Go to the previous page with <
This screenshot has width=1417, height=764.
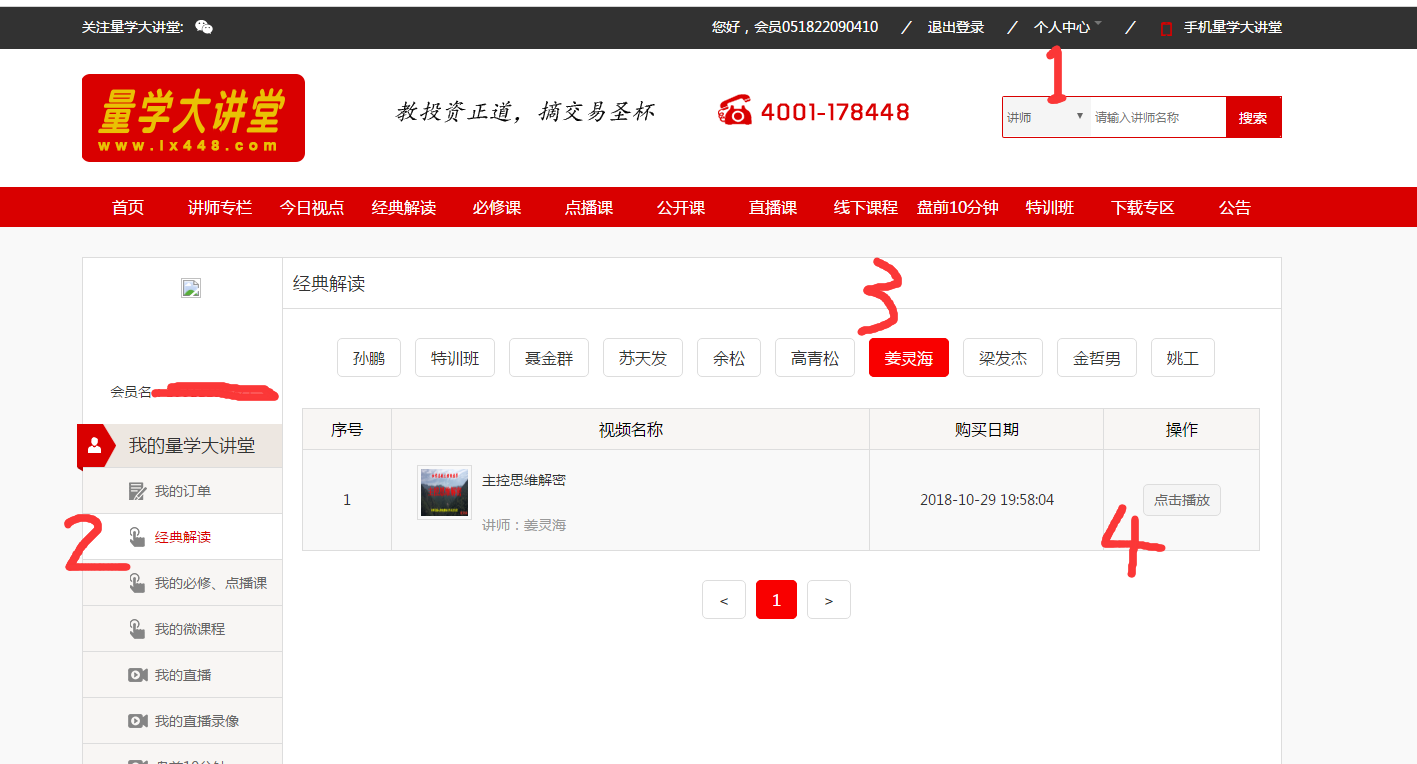724,600
